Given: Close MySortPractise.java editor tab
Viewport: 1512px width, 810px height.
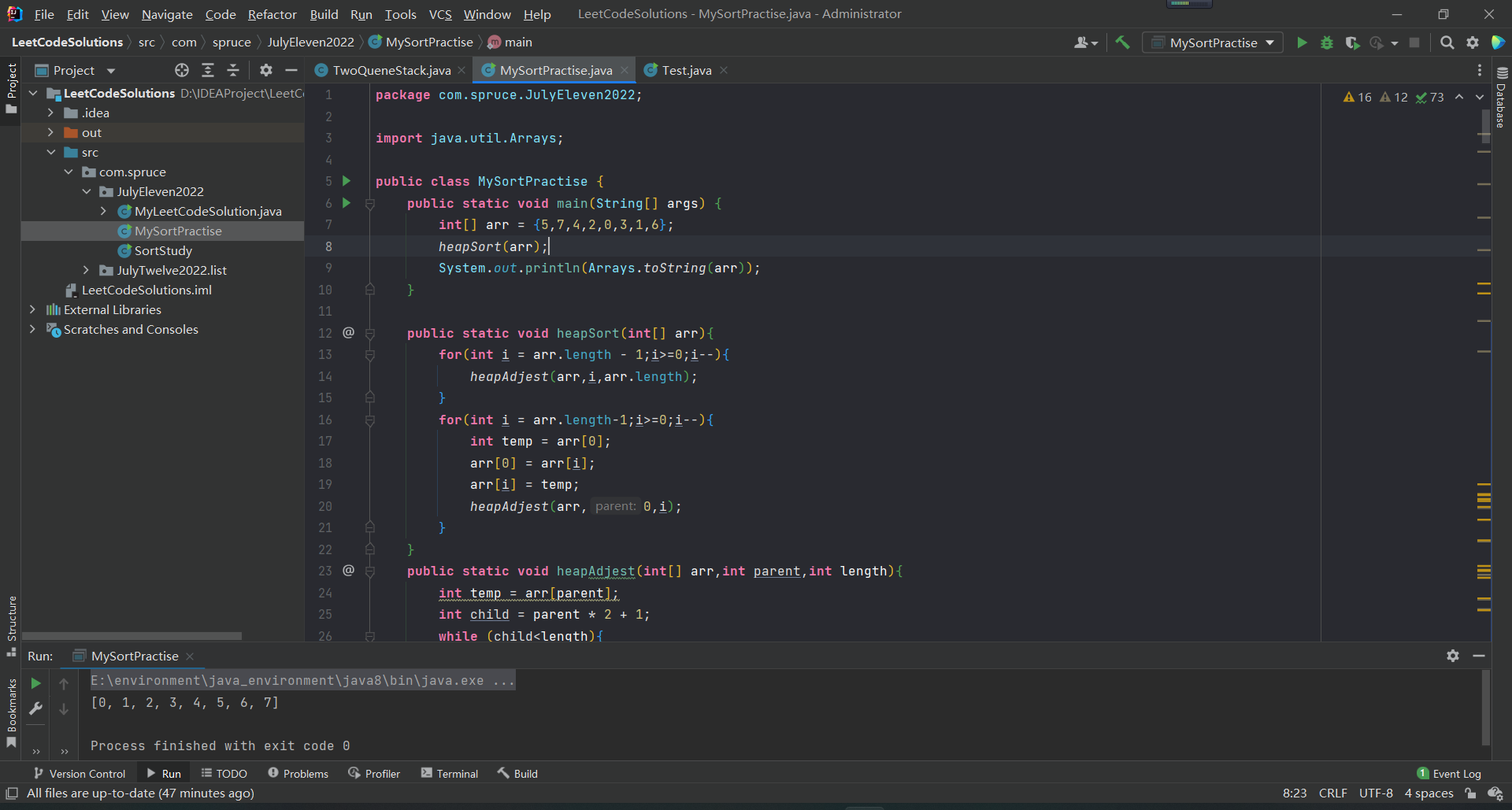Looking at the screenshot, I should point(624,70).
